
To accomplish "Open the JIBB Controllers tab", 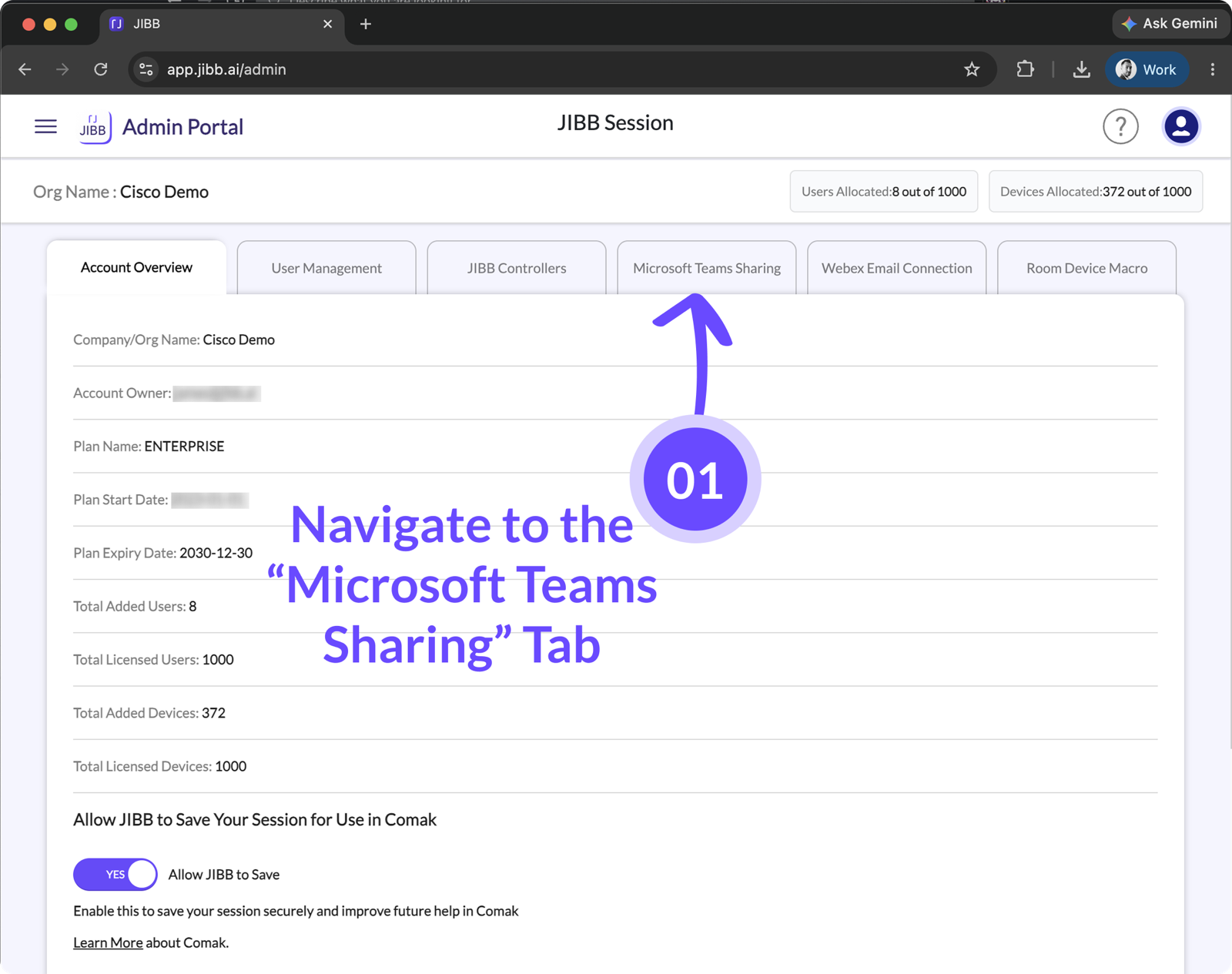I will (x=517, y=268).
